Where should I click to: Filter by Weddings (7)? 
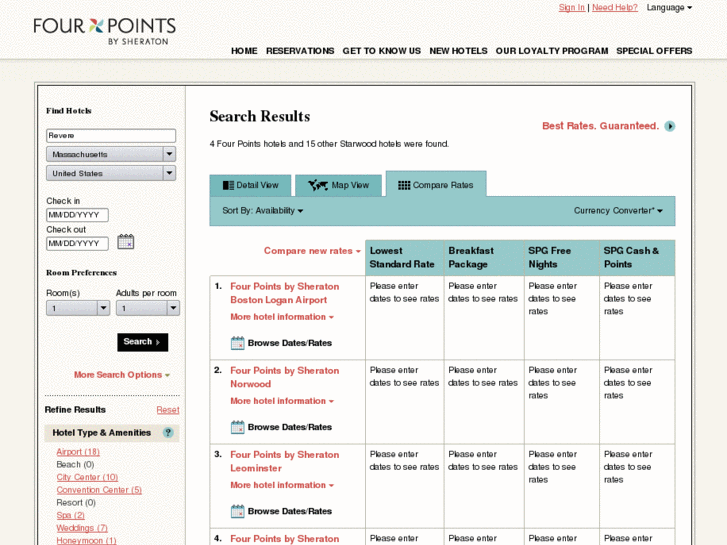coord(82,528)
